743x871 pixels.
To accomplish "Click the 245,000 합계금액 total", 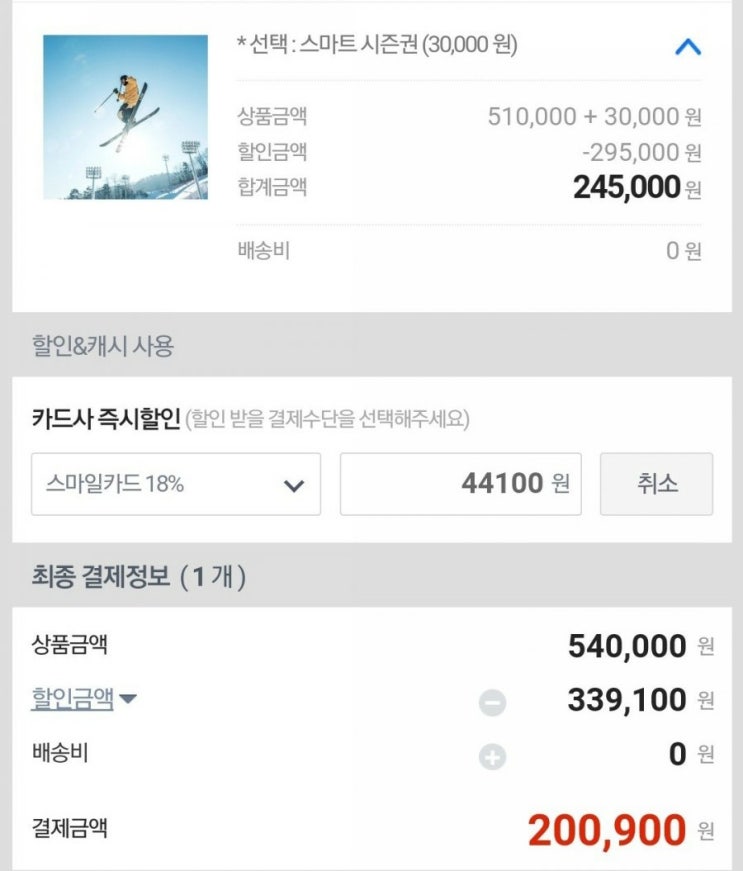I will (626, 187).
